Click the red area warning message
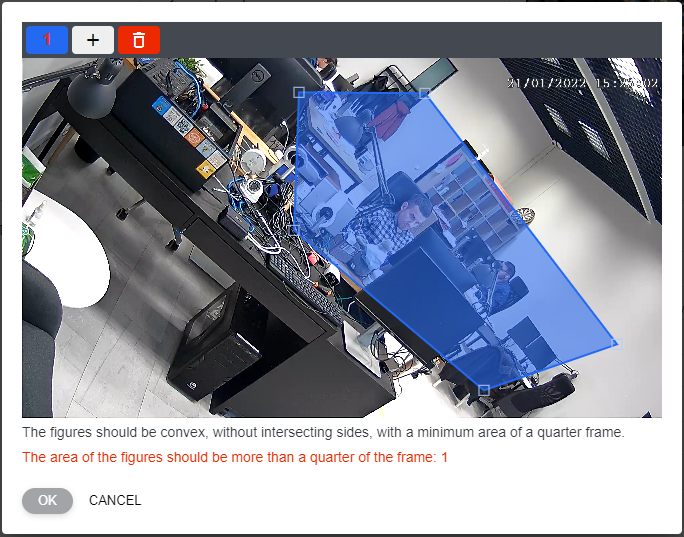This screenshot has height=537, width=684. tap(235, 457)
